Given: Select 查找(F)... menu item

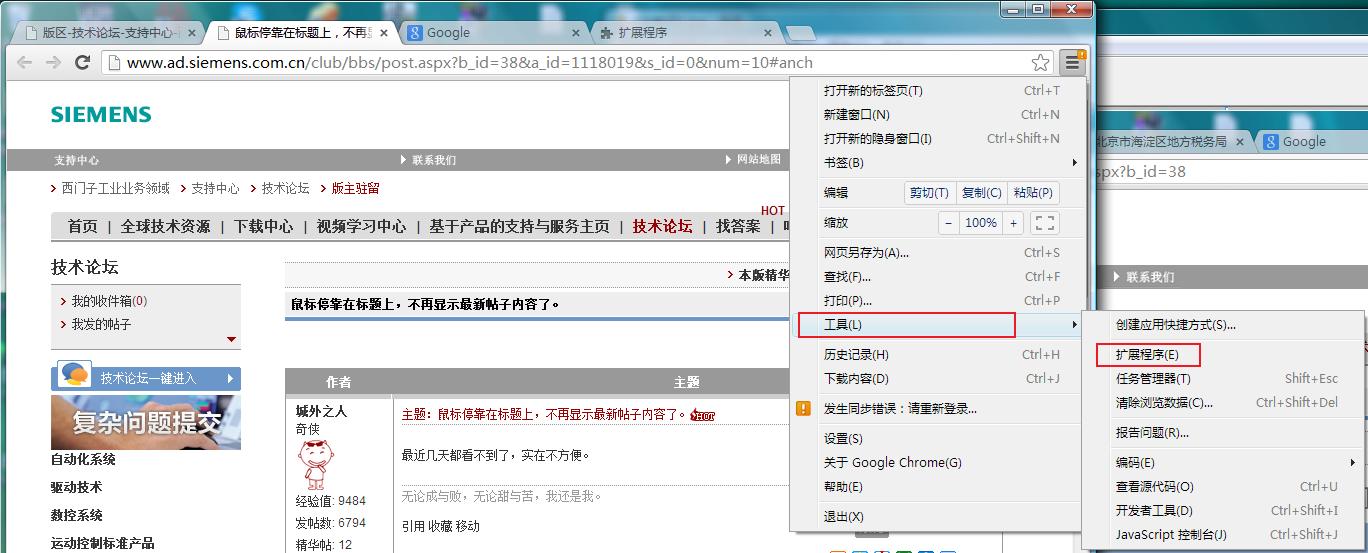Looking at the screenshot, I should click(x=940, y=276).
